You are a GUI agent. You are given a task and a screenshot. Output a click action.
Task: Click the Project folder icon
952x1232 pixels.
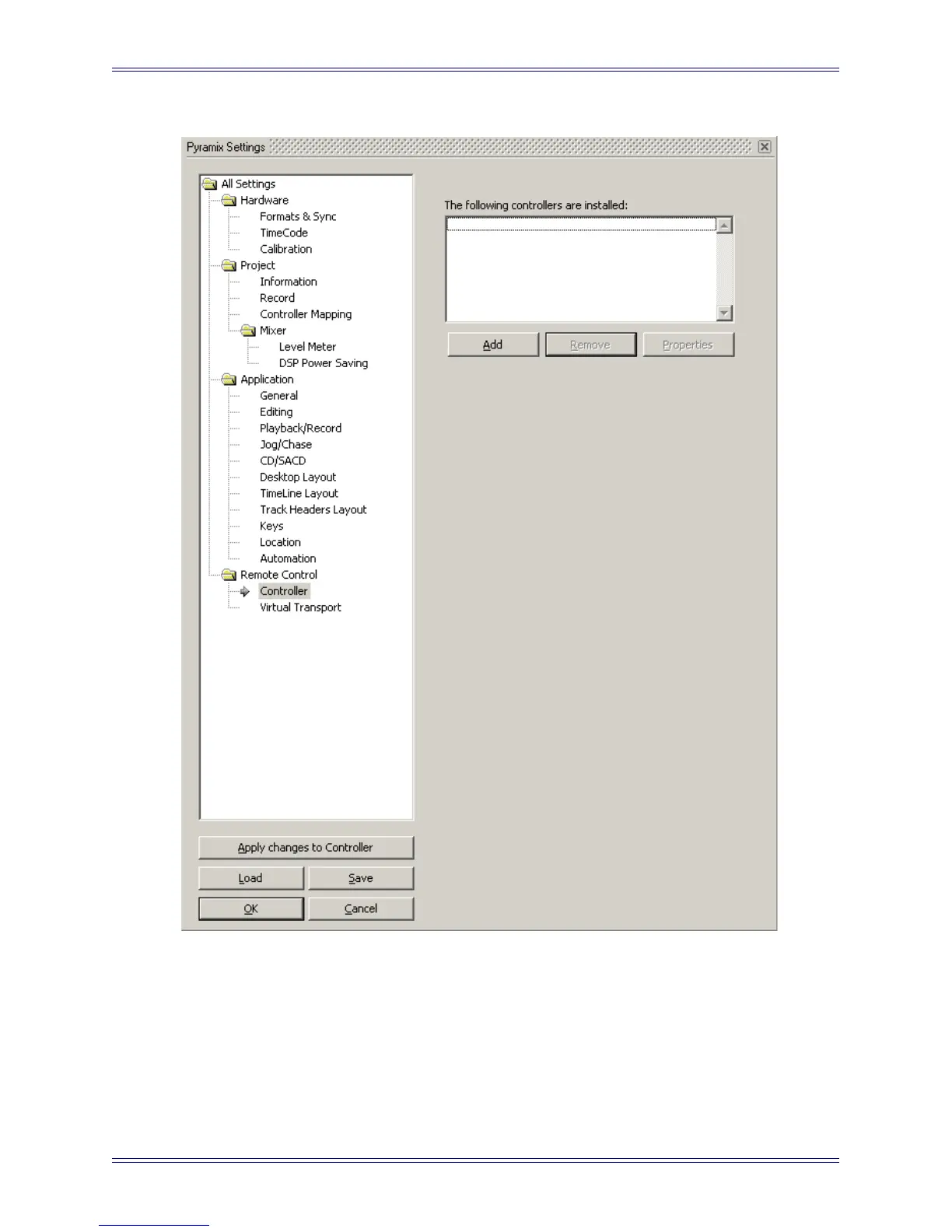[x=229, y=266]
